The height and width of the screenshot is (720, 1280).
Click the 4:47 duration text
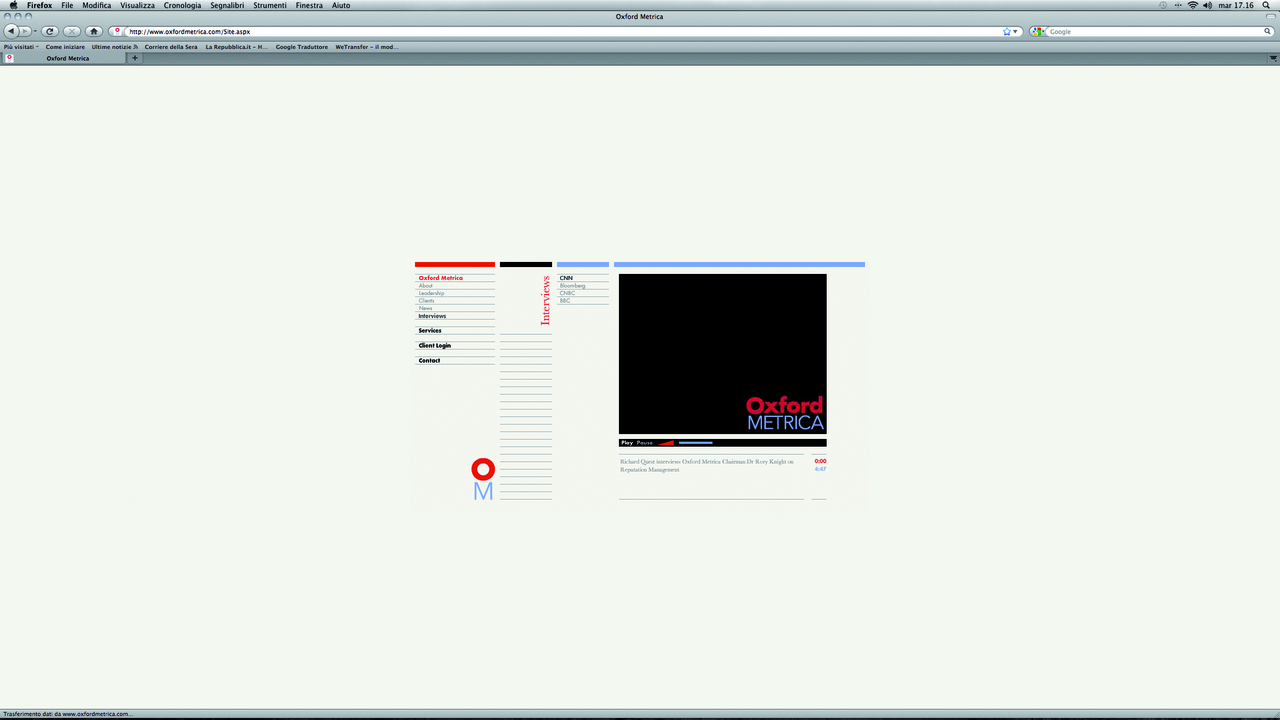[820, 469]
